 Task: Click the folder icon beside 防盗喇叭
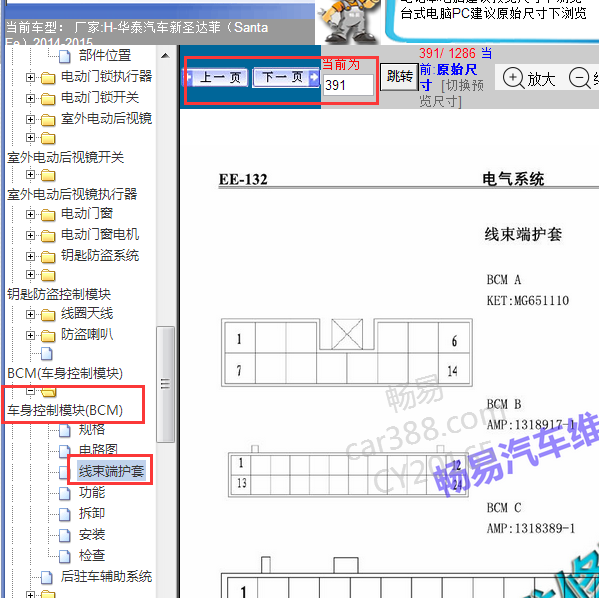coord(48,336)
